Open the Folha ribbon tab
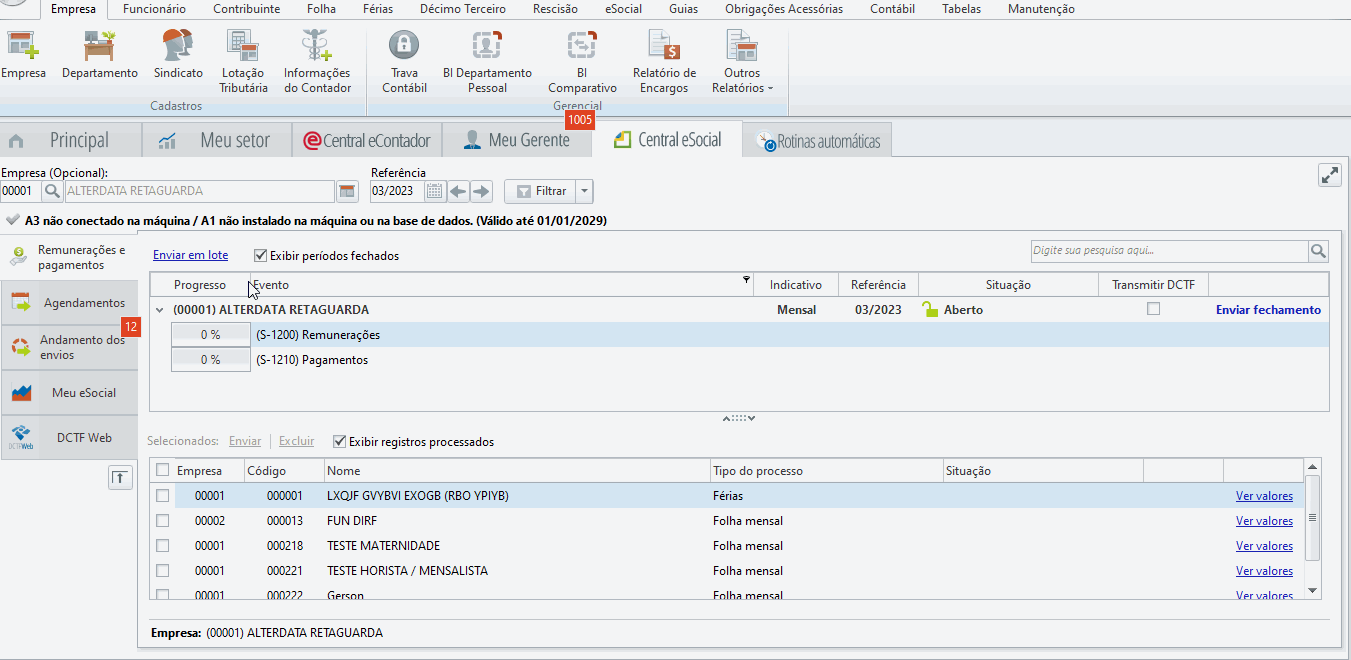 click(321, 9)
